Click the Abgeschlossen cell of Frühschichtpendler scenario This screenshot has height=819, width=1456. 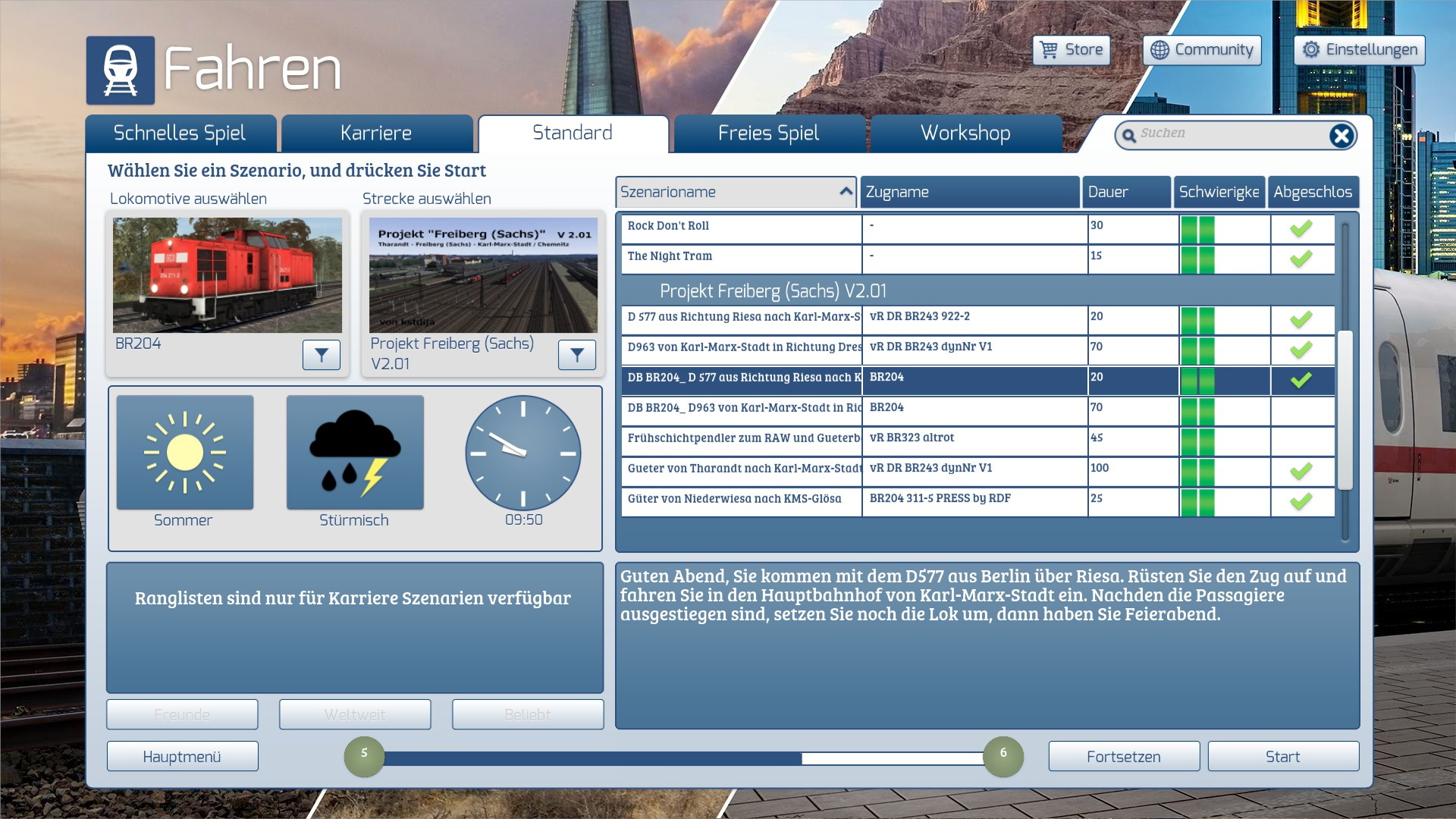(x=1301, y=441)
